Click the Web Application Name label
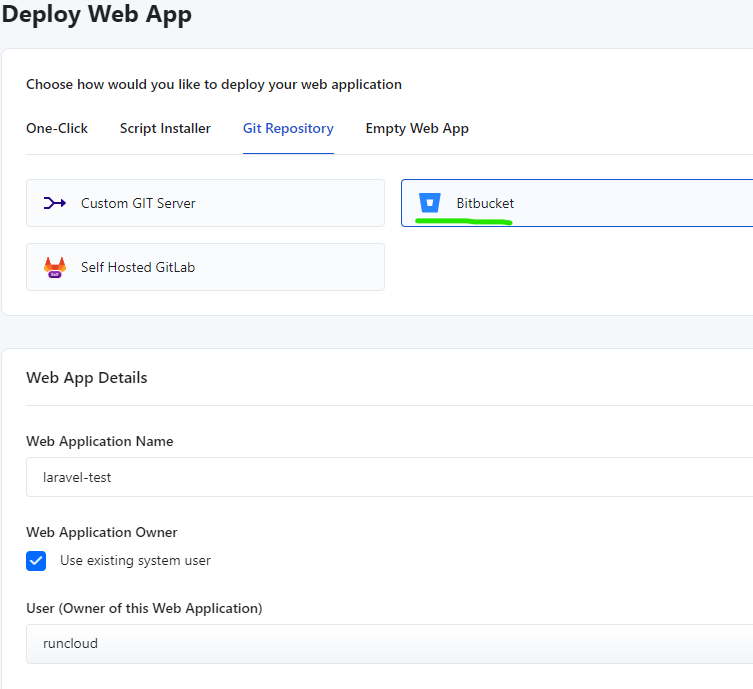753x689 pixels. point(99,441)
